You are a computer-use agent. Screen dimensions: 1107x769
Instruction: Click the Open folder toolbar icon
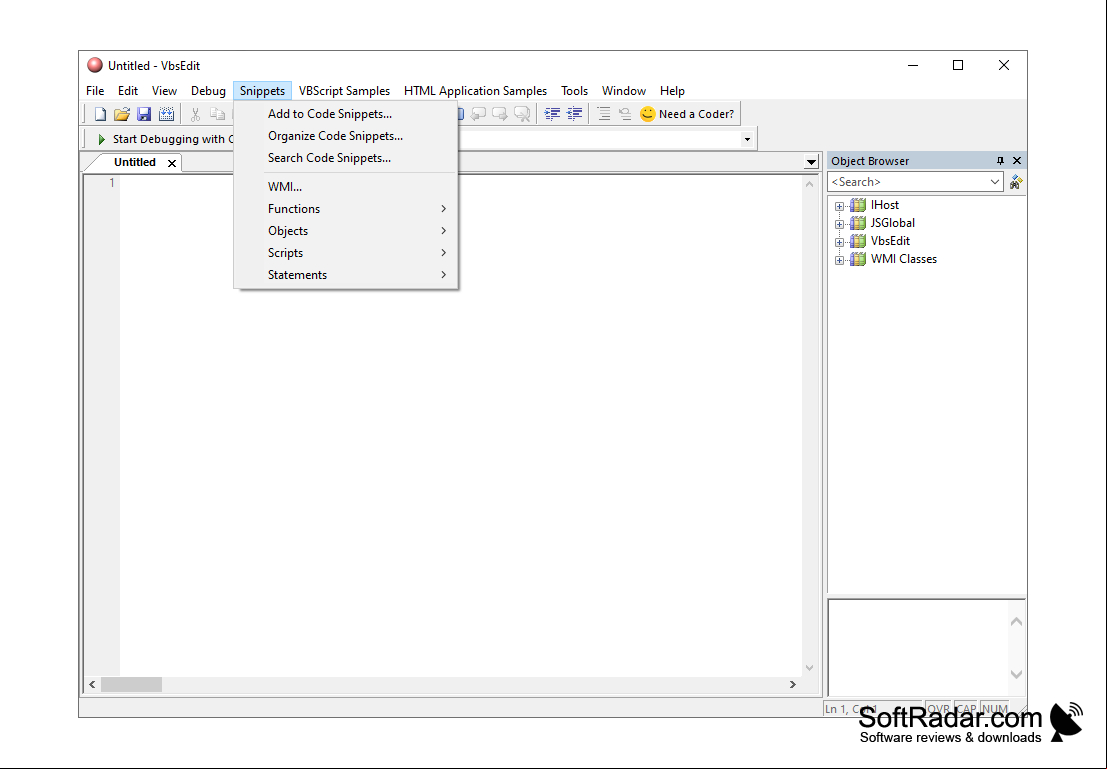click(x=121, y=114)
